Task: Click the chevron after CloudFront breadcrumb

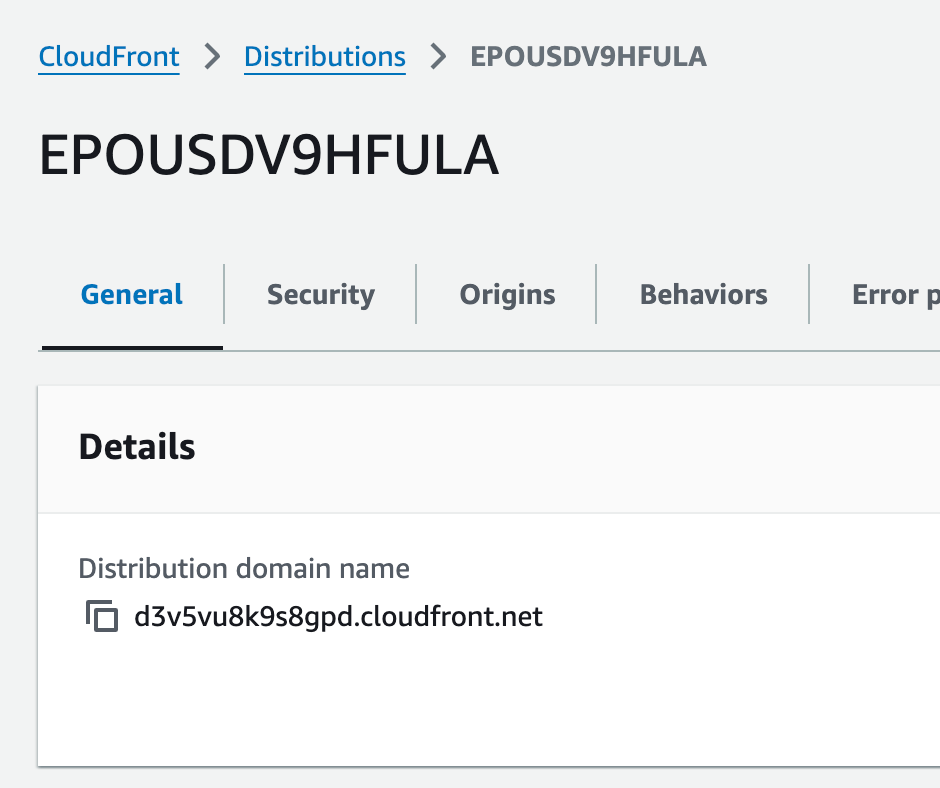Action: 212,57
